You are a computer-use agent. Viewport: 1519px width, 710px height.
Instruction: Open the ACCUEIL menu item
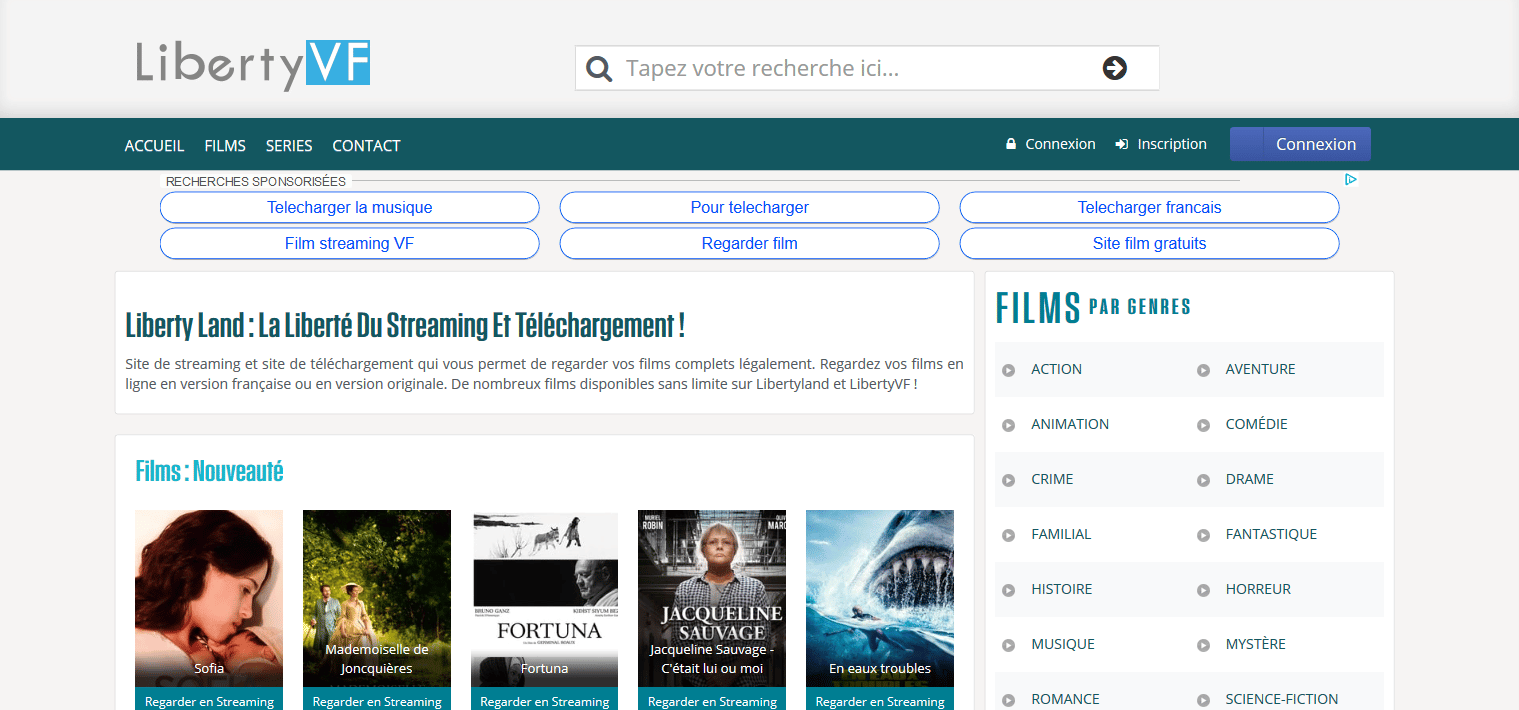154,146
